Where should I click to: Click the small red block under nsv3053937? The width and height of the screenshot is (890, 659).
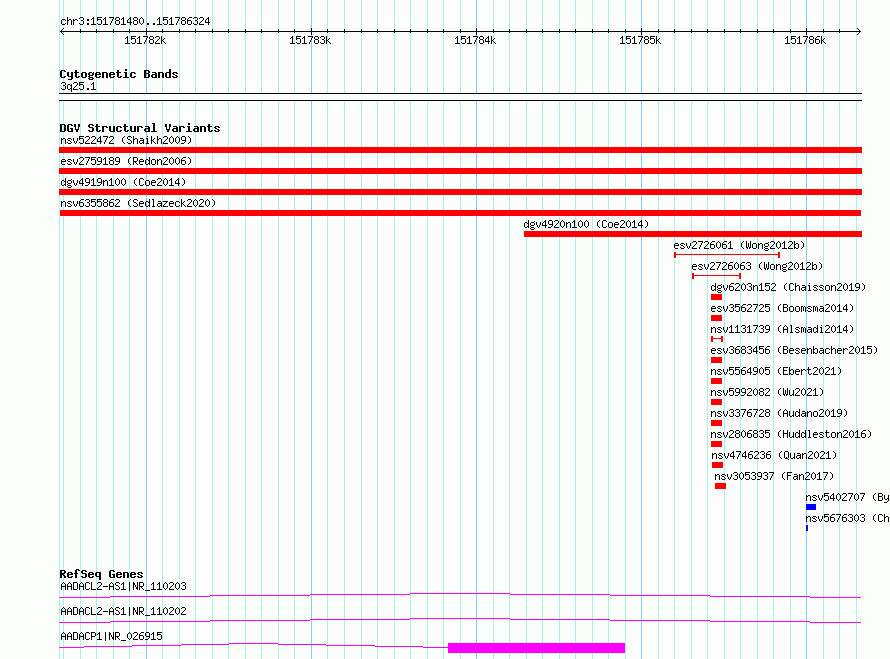(720, 486)
